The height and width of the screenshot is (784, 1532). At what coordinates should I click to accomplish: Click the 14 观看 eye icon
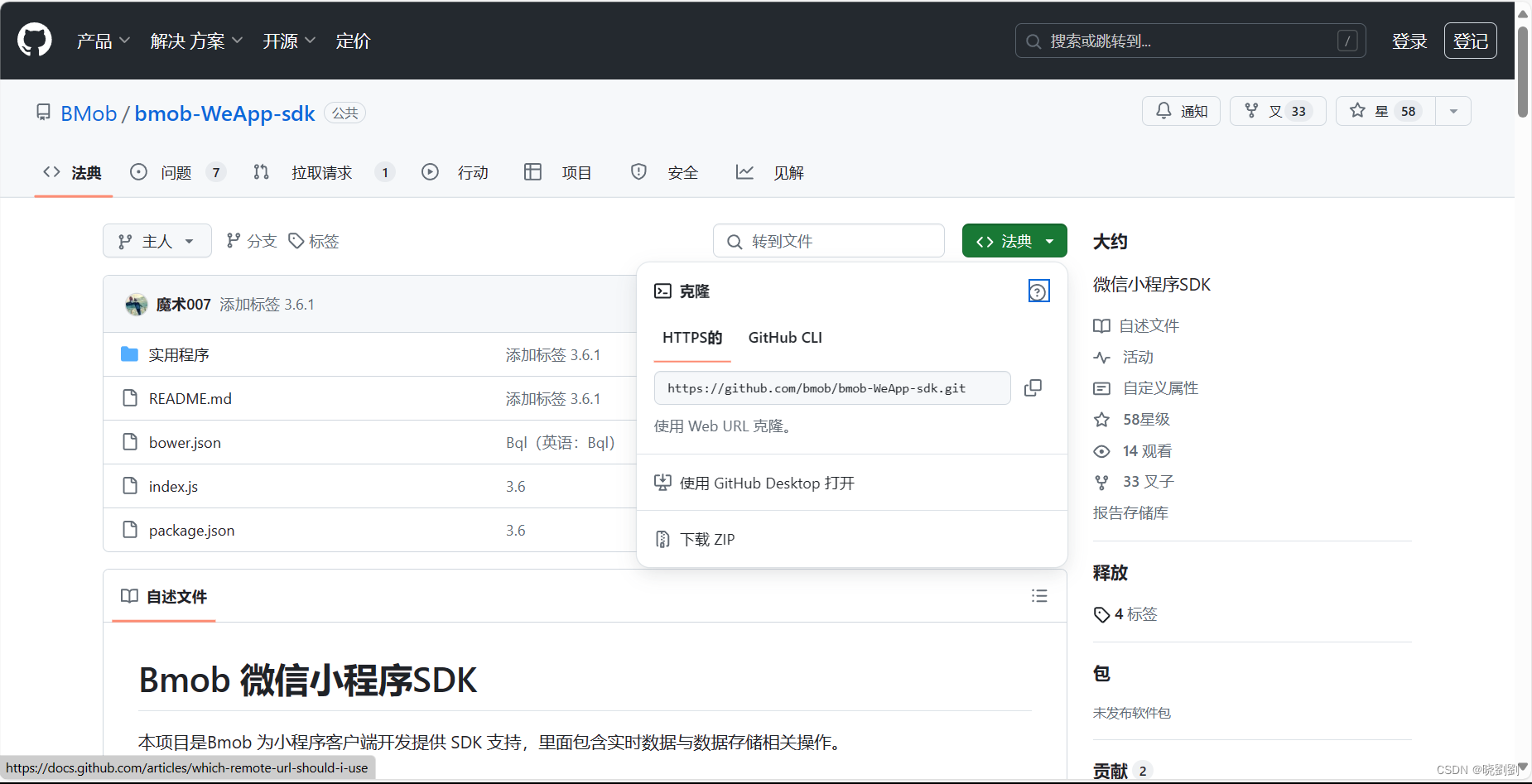tap(1101, 451)
